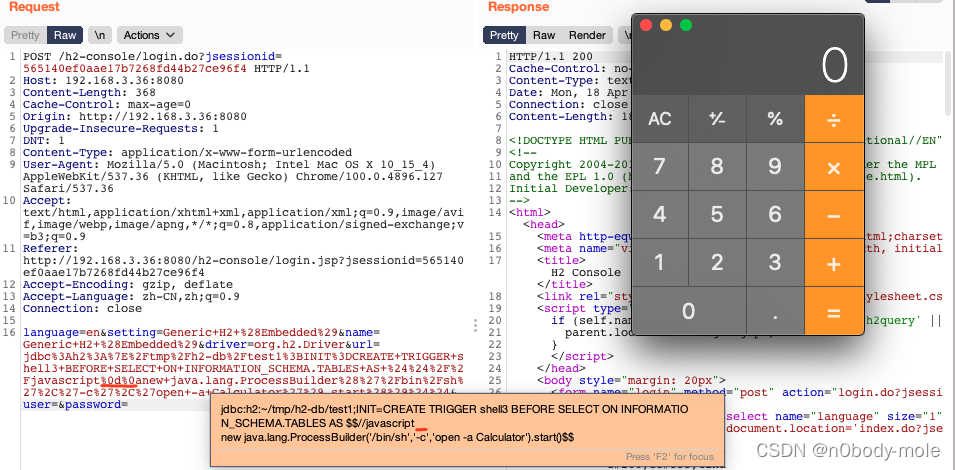Screen dimensions: 955x470
Task: Click digit 7 on Calculator
Action: (660, 167)
